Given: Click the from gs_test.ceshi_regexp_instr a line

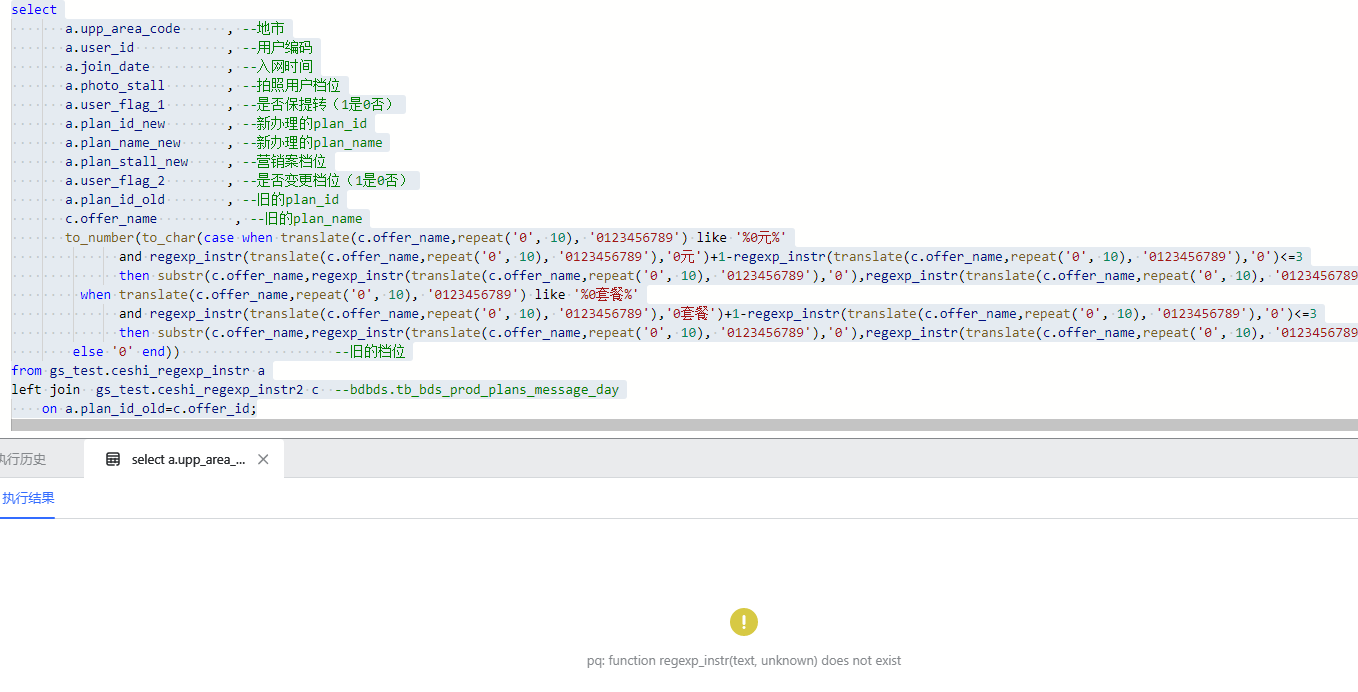Looking at the screenshot, I should [x=138, y=371].
